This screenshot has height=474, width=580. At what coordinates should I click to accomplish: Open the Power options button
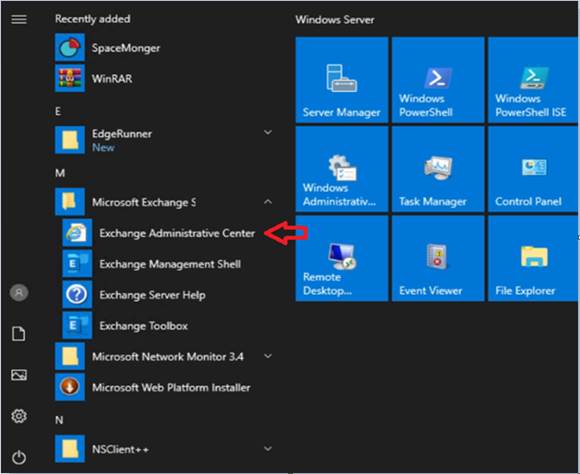19,457
